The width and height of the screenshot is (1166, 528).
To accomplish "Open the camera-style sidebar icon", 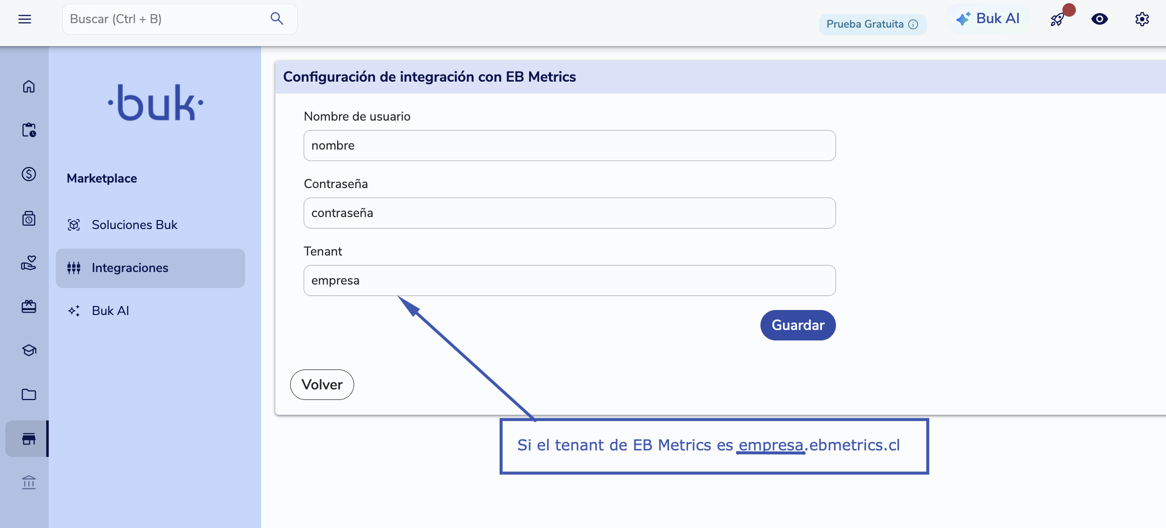I will tap(29, 218).
